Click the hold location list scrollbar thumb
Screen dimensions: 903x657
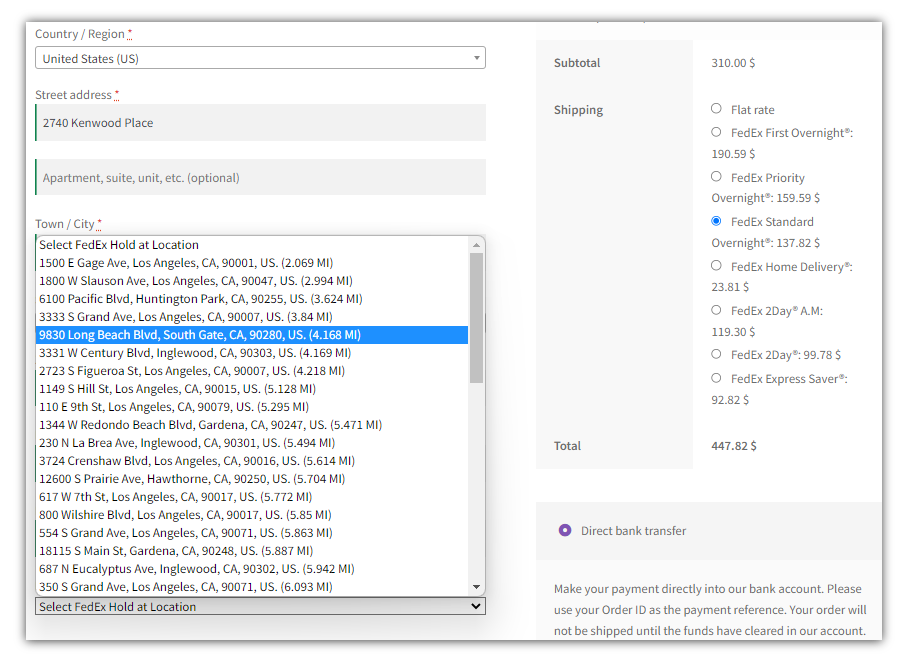pos(476,318)
